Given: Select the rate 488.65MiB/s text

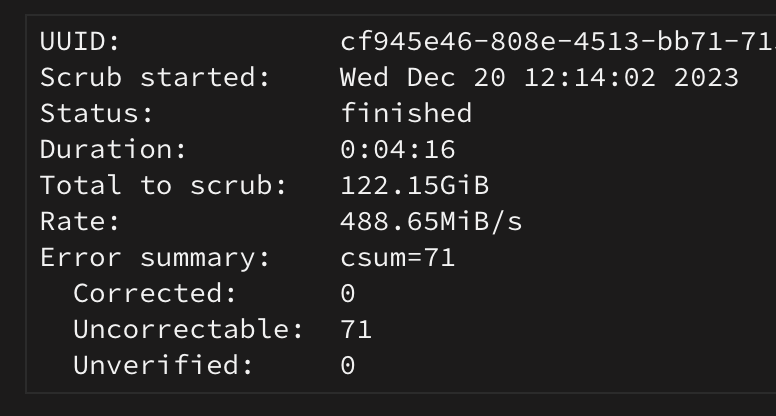Looking at the screenshot, I should (x=431, y=222).
